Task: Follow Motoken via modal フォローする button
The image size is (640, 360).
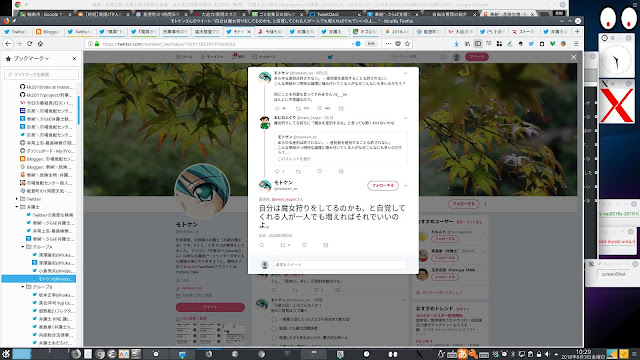Action: [383, 186]
